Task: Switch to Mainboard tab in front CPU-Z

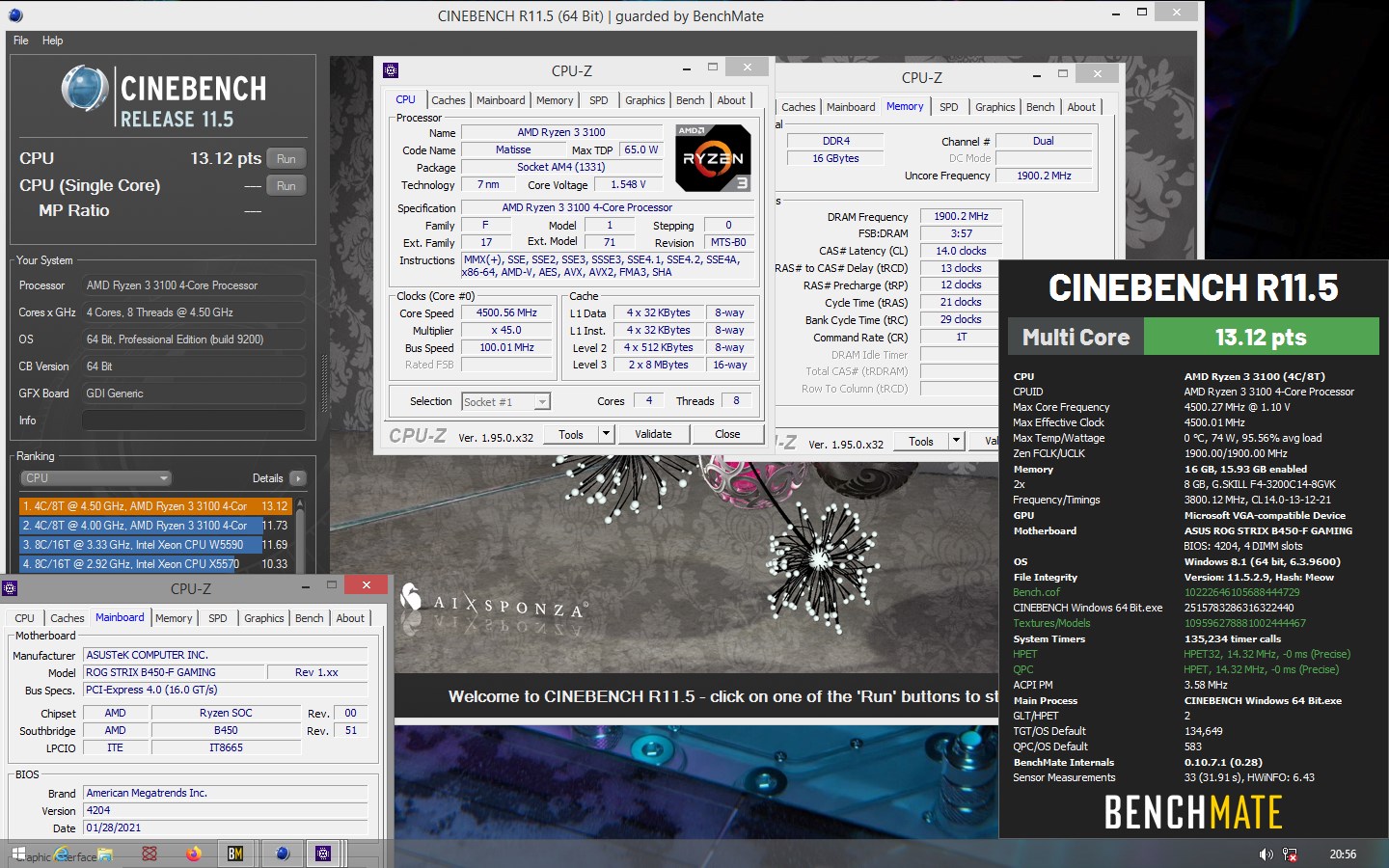Action: [x=501, y=100]
